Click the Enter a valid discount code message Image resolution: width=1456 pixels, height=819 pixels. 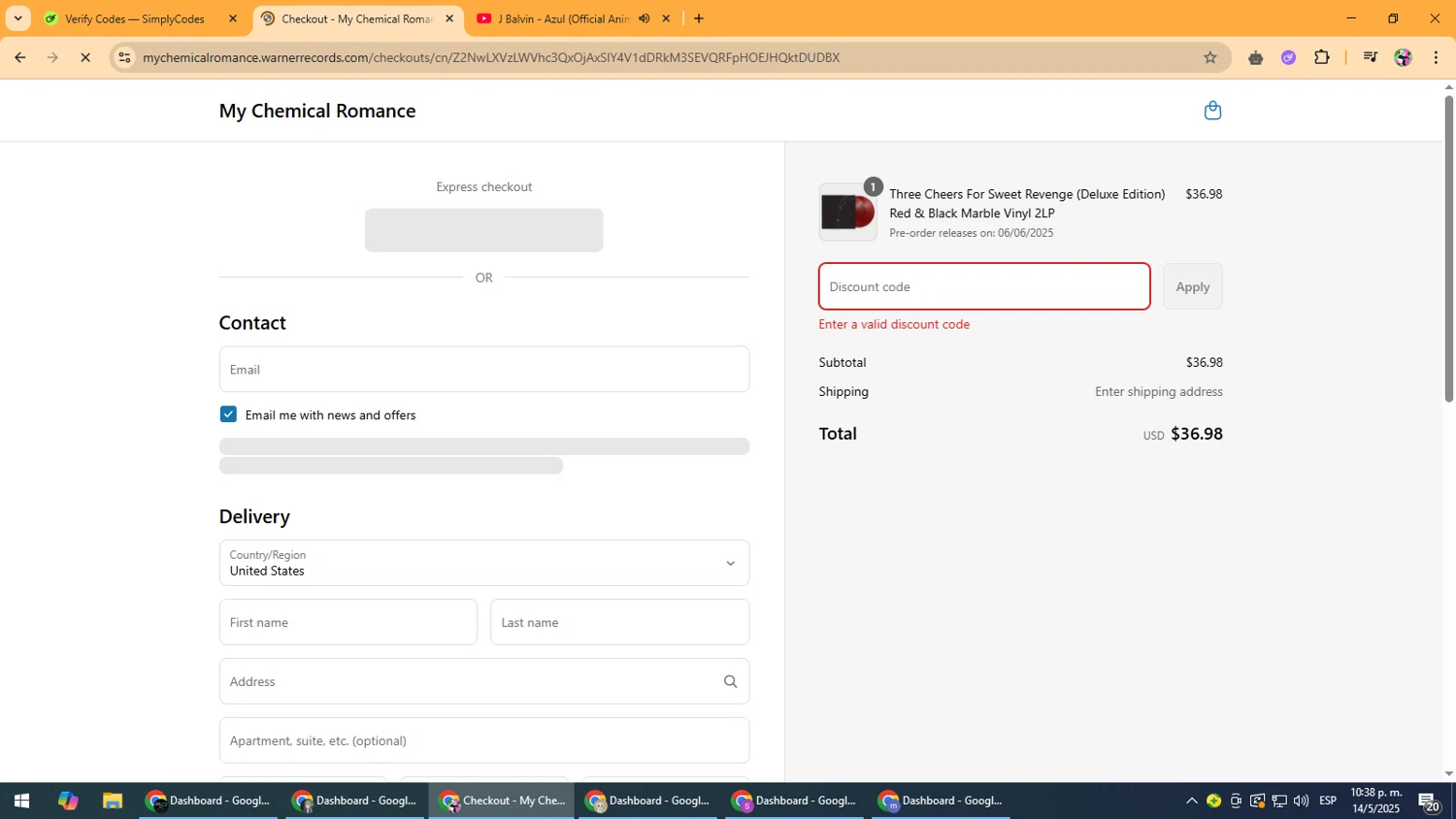click(894, 324)
